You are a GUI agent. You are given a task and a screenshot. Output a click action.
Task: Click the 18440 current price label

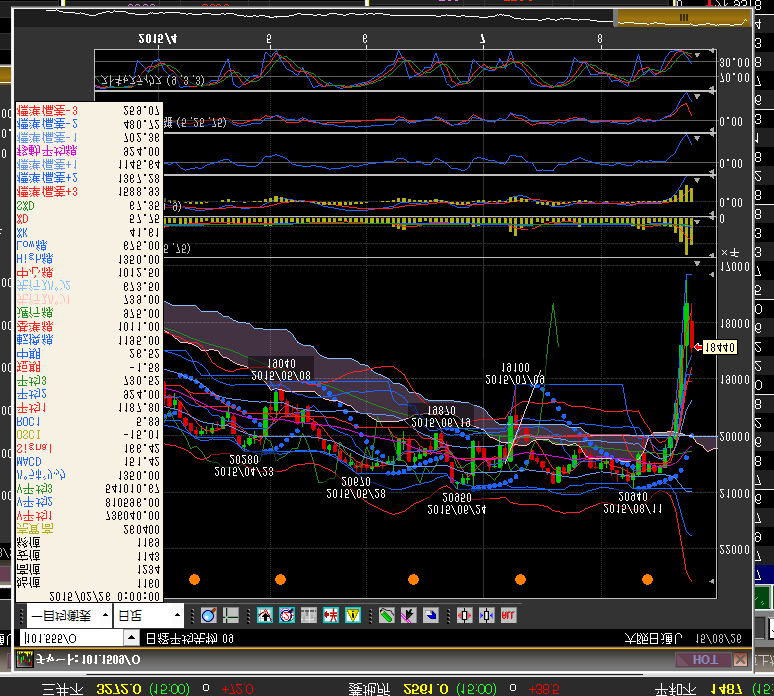click(718, 347)
